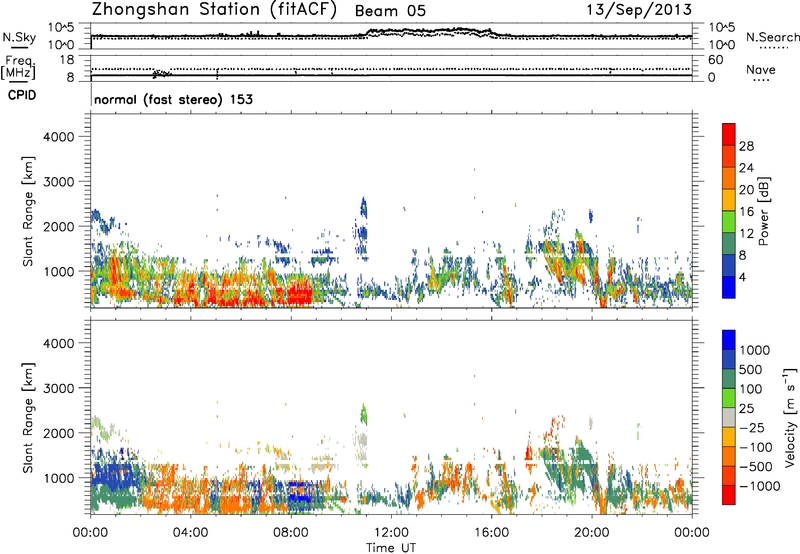Select the red top segment of Power colorbar
The width and height of the screenshot is (800, 554).
[x=729, y=134]
